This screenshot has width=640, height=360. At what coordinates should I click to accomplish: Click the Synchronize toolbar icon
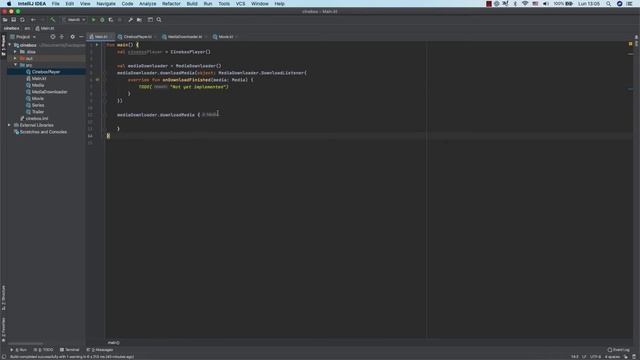22,20
